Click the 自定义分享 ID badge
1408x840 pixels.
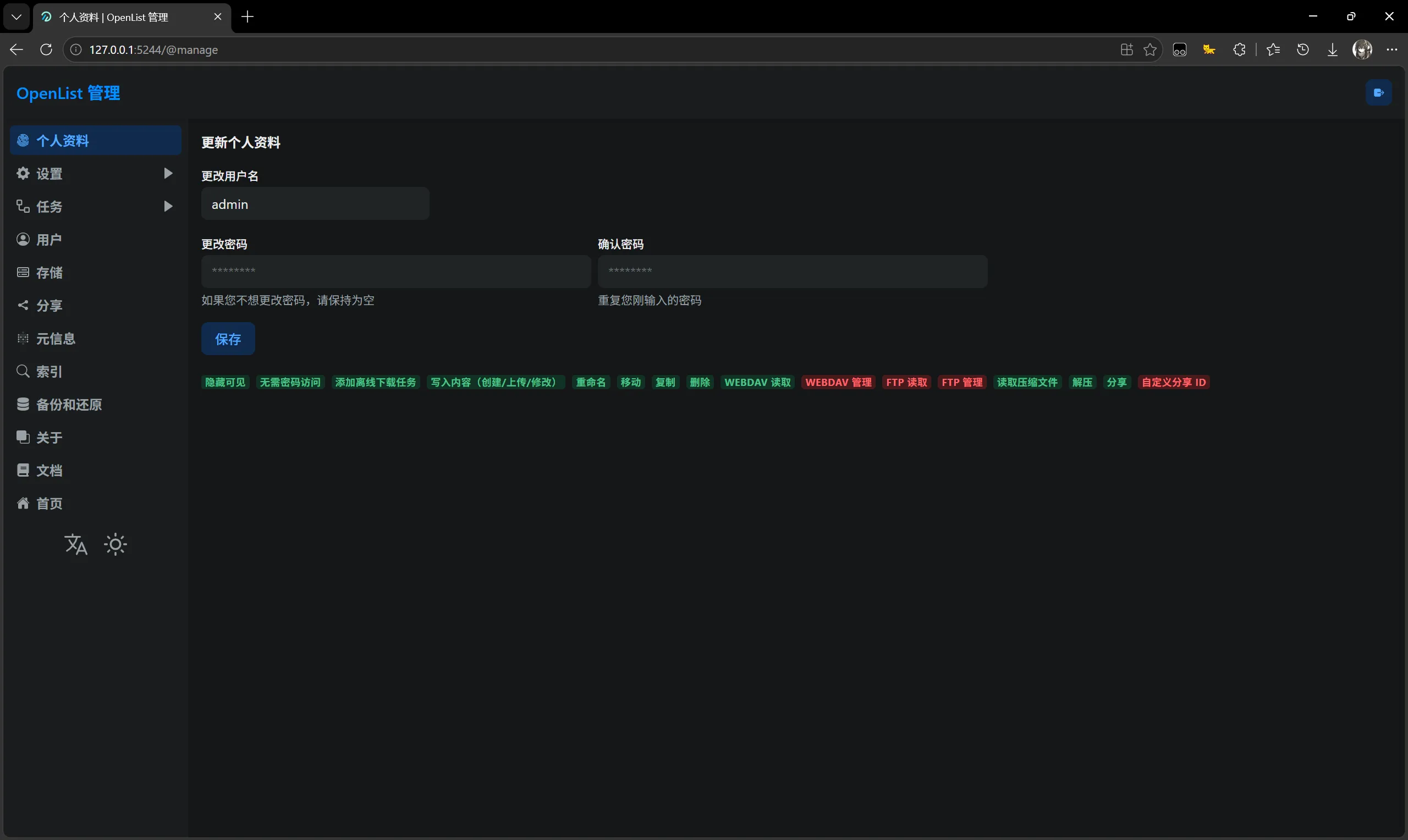pyautogui.click(x=1174, y=383)
